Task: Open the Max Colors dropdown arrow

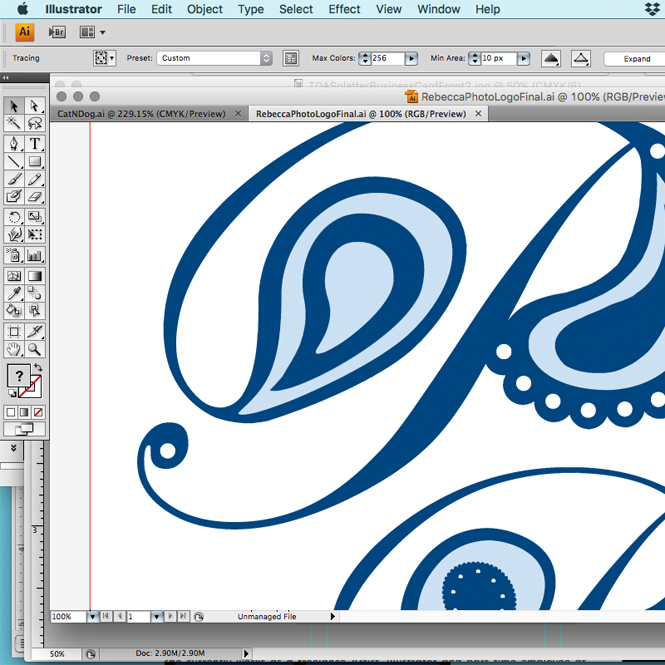Action: pyautogui.click(x=411, y=59)
